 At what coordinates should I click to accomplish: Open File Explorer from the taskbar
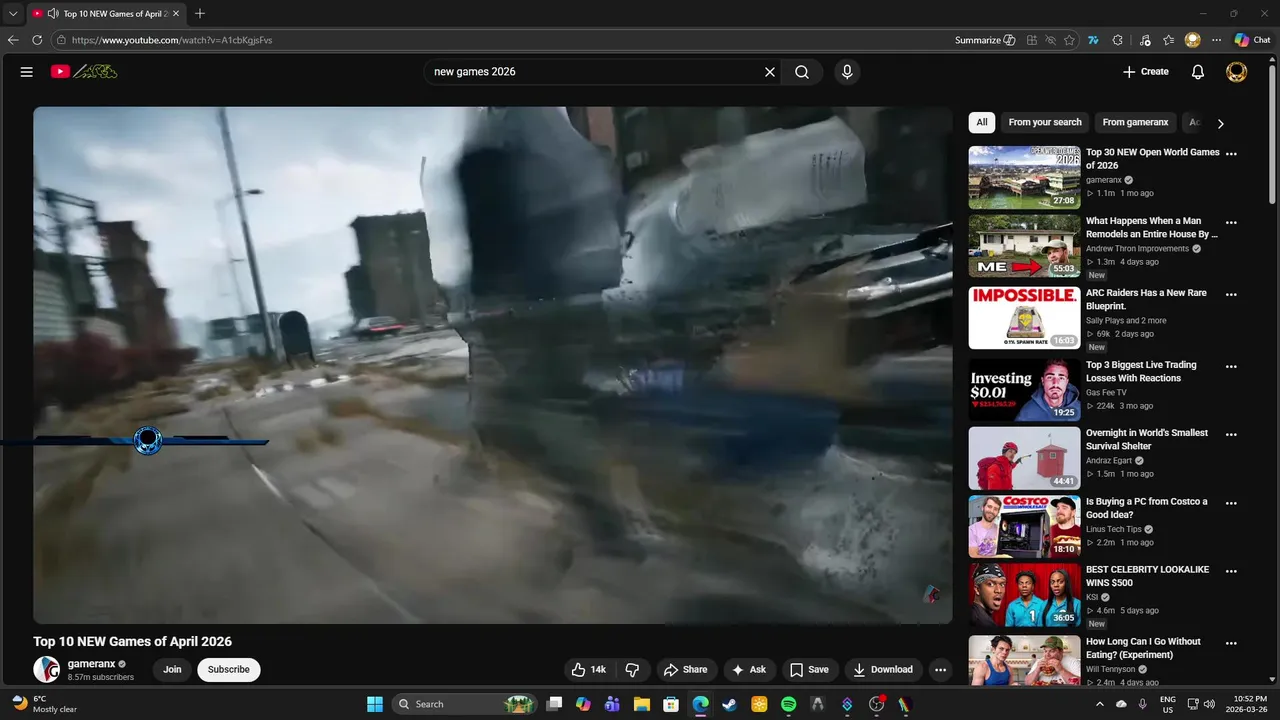tap(642, 704)
